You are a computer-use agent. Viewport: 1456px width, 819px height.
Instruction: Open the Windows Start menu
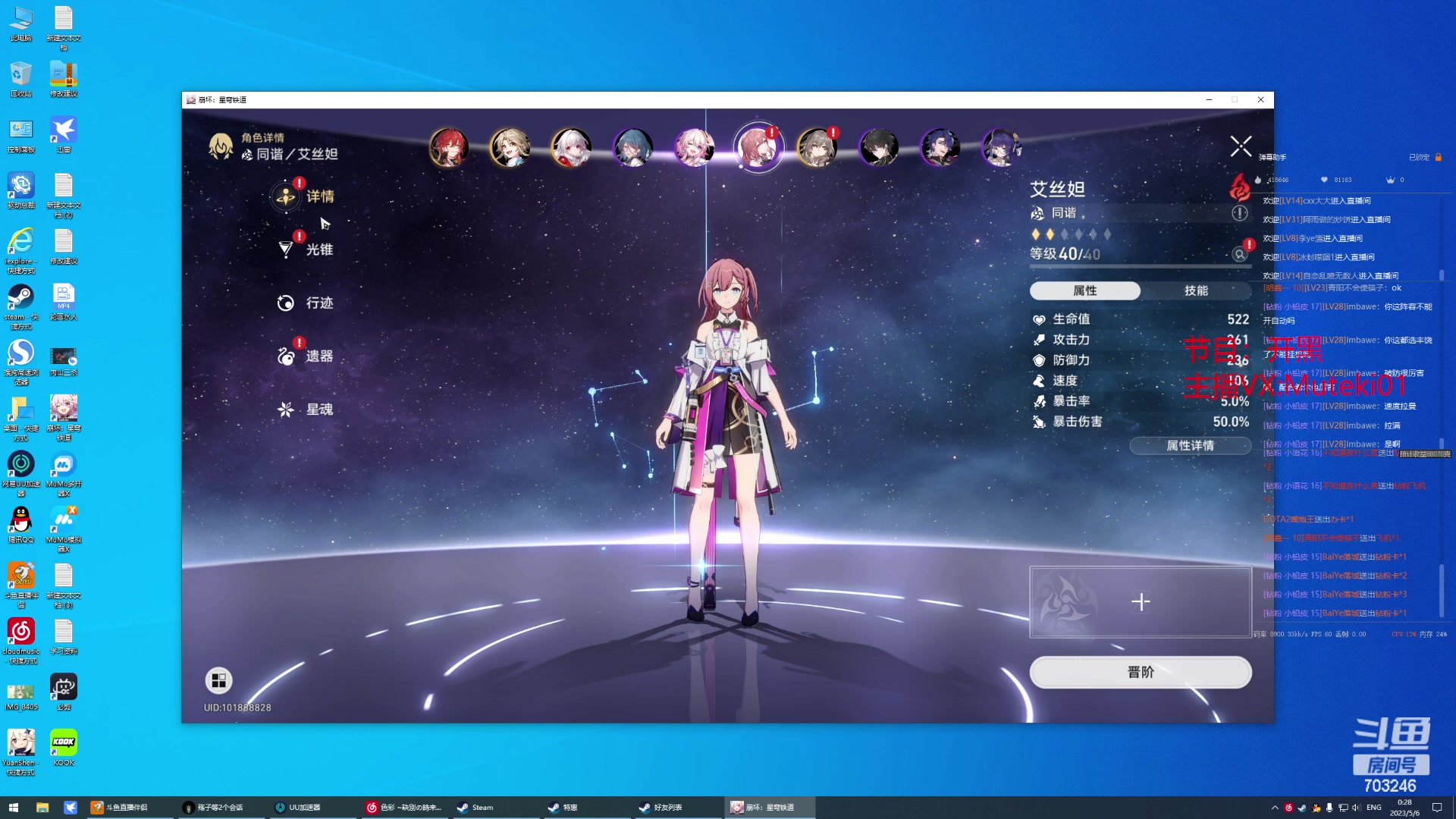click(x=13, y=808)
